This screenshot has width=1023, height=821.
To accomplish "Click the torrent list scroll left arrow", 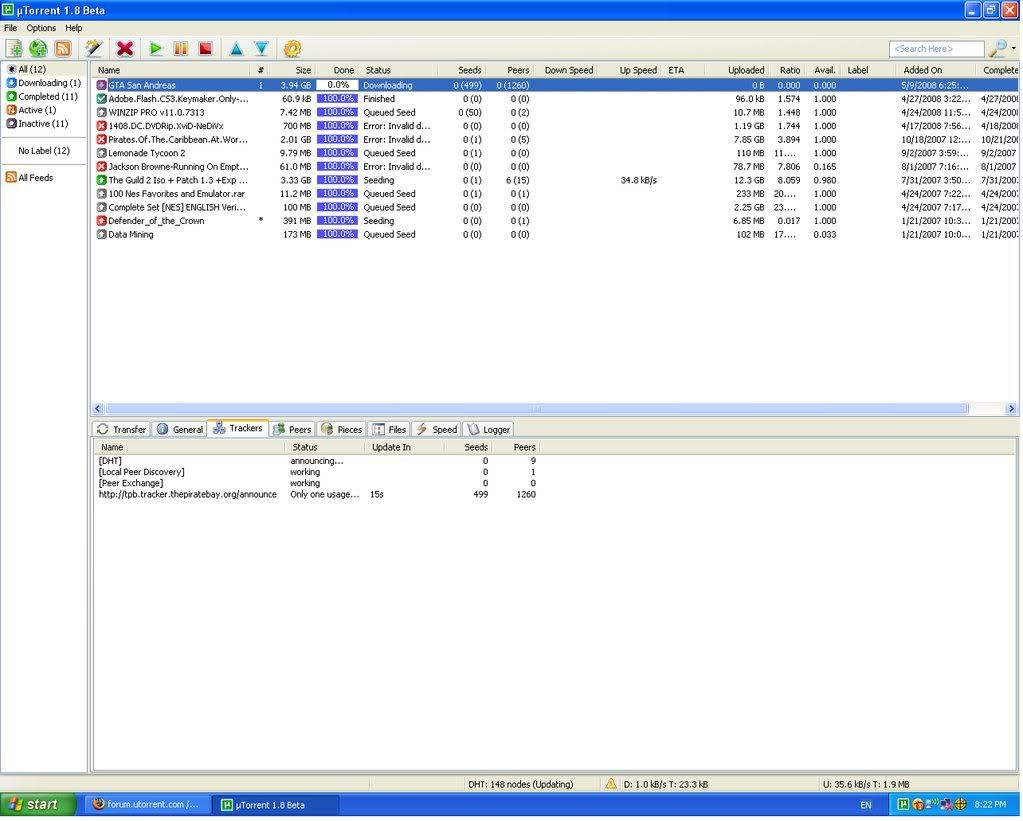I will coord(99,409).
